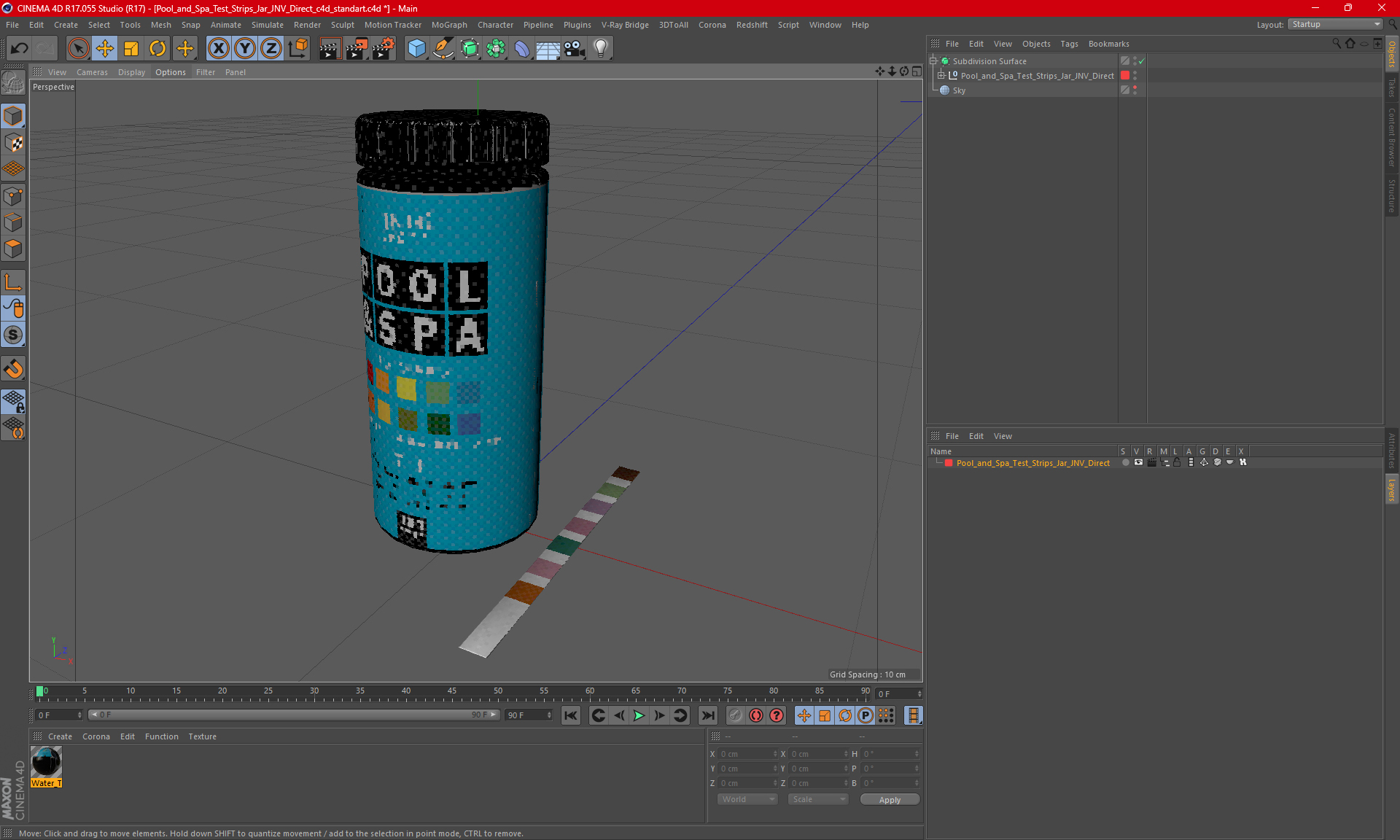1400x840 pixels.
Task: Click the Coordinate System icon
Action: pyautogui.click(x=298, y=49)
